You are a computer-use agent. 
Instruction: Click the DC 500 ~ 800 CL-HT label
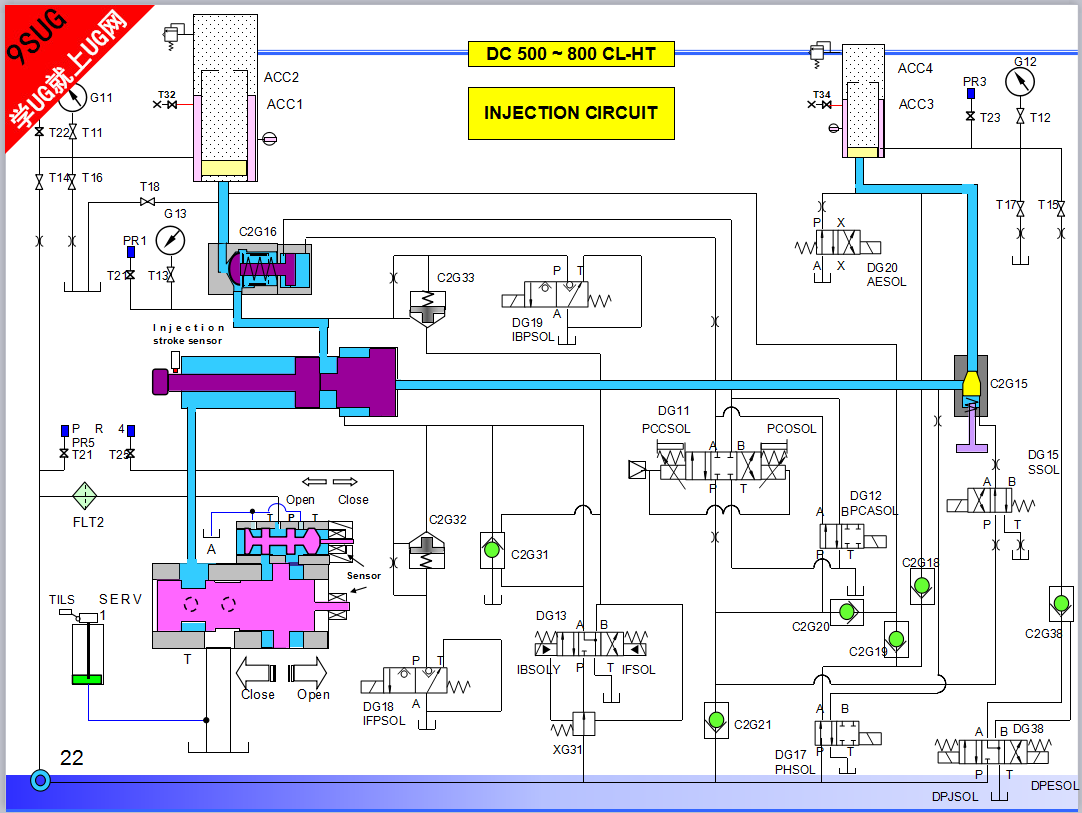[571, 54]
